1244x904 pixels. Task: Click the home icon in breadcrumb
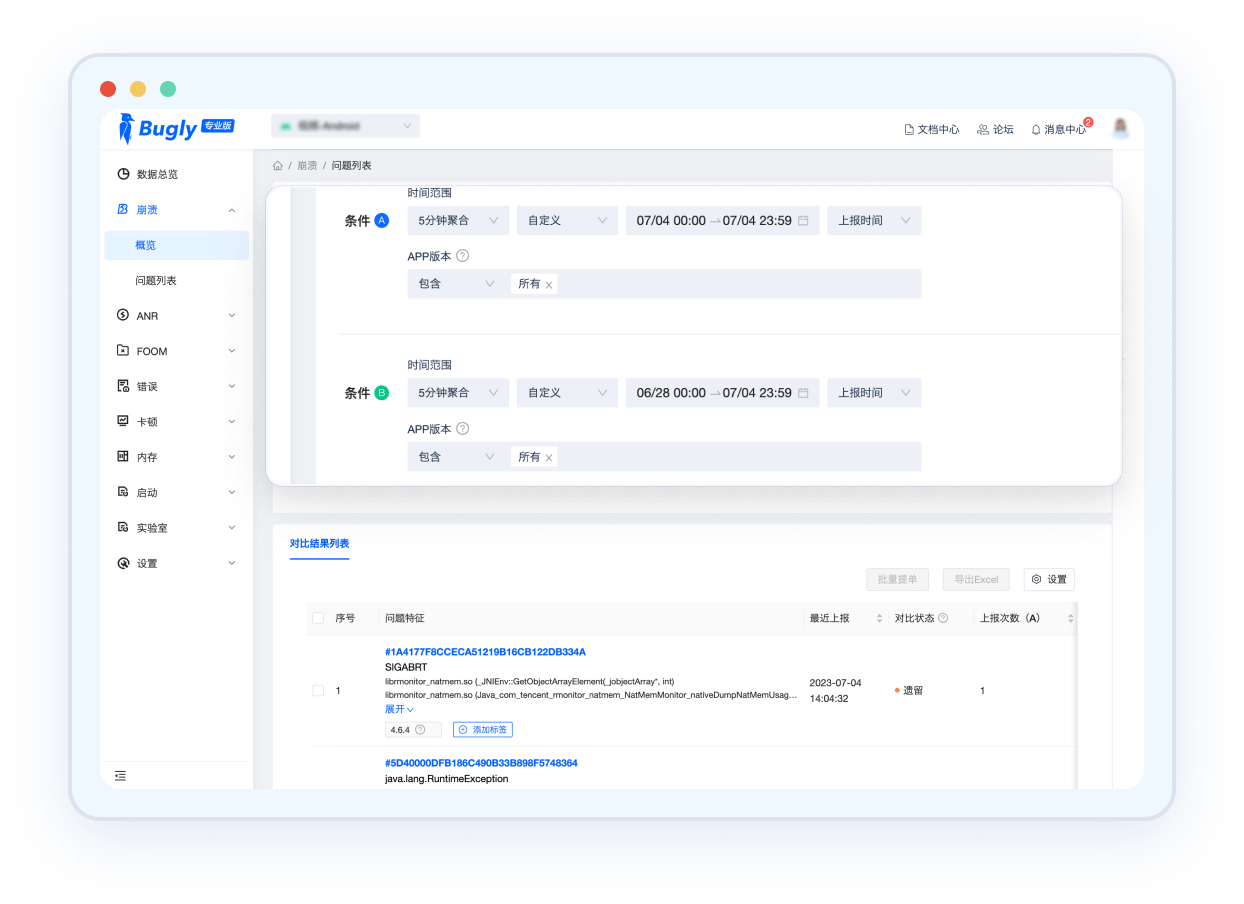[x=277, y=165]
